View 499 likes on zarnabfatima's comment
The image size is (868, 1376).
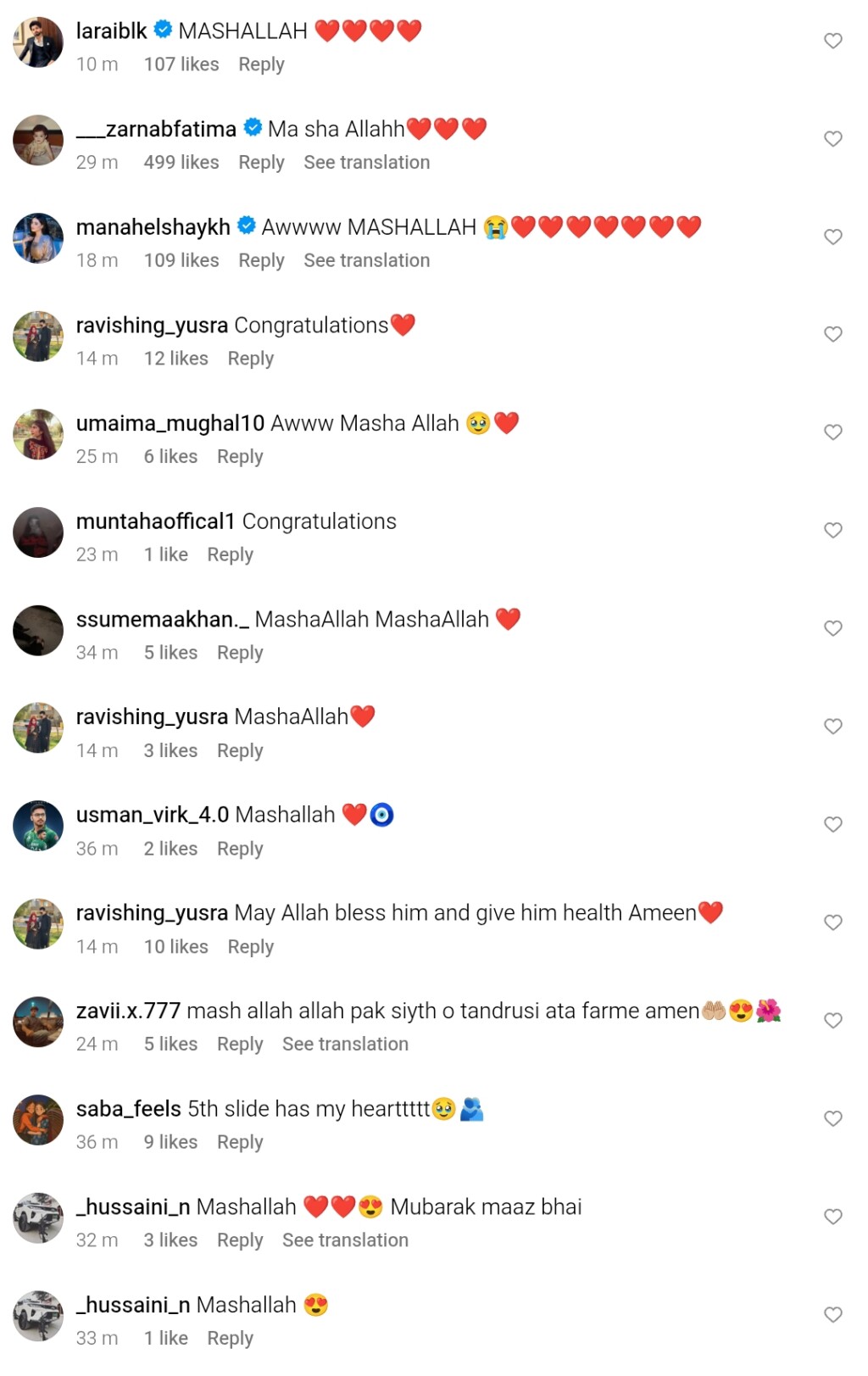coord(181,162)
